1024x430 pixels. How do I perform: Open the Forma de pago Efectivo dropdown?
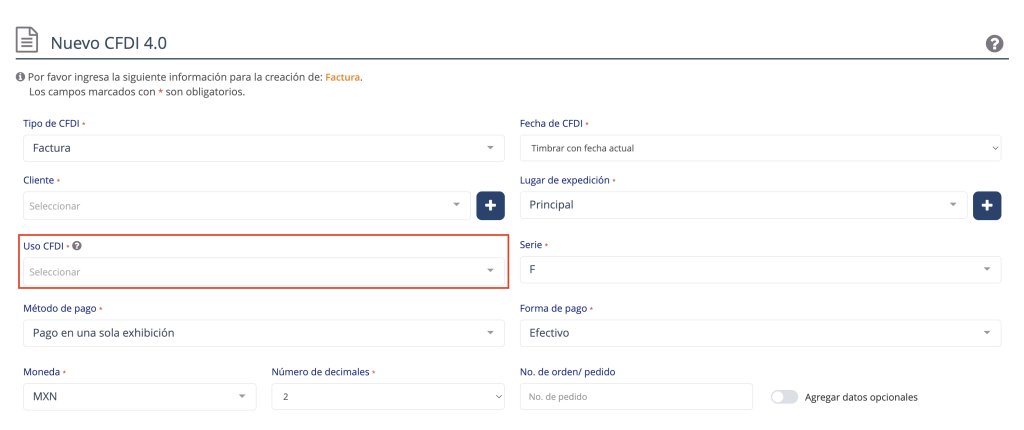pos(761,333)
